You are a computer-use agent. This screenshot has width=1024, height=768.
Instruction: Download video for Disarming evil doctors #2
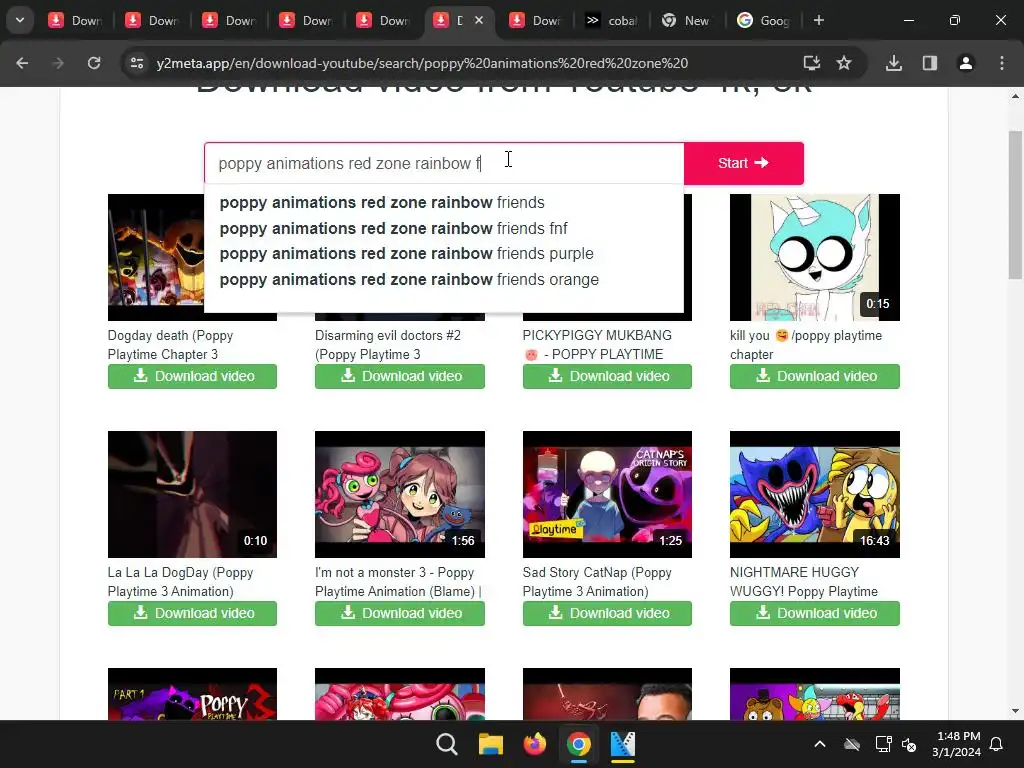point(400,376)
